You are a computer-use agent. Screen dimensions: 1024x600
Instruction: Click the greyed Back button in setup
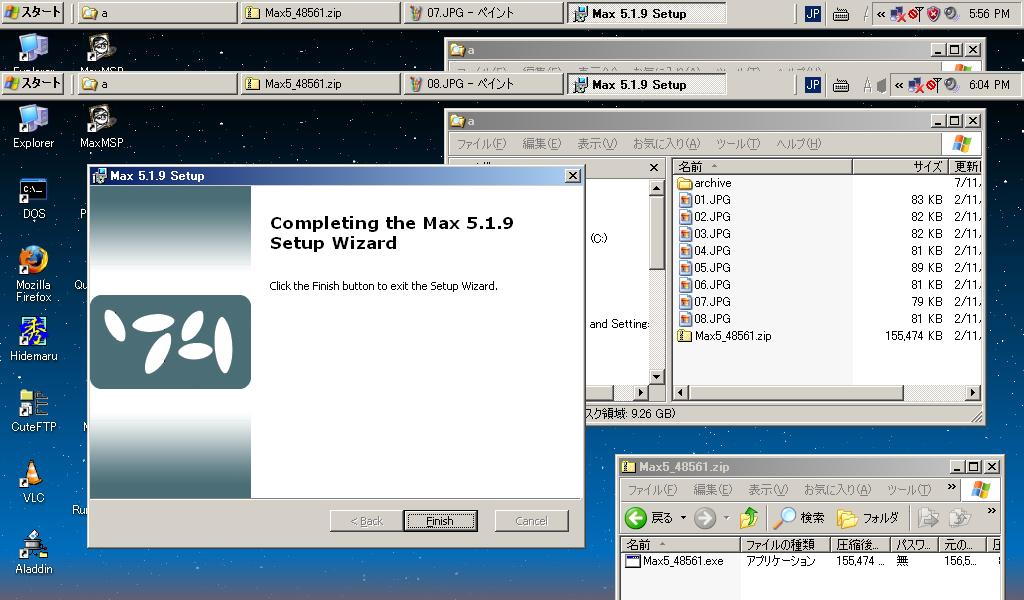coord(366,521)
